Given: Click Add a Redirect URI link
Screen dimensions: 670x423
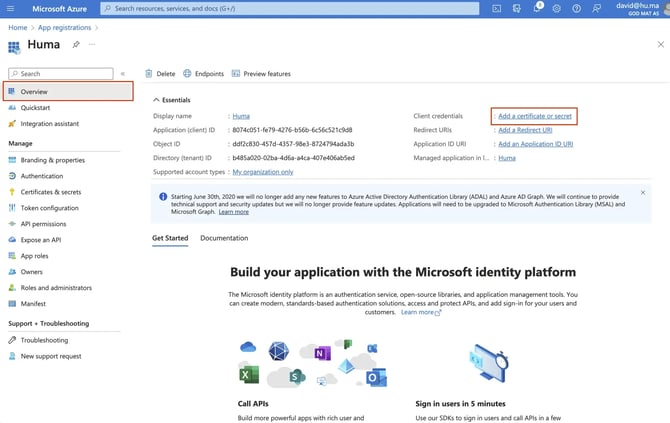Looking at the screenshot, I should point(525,130).
